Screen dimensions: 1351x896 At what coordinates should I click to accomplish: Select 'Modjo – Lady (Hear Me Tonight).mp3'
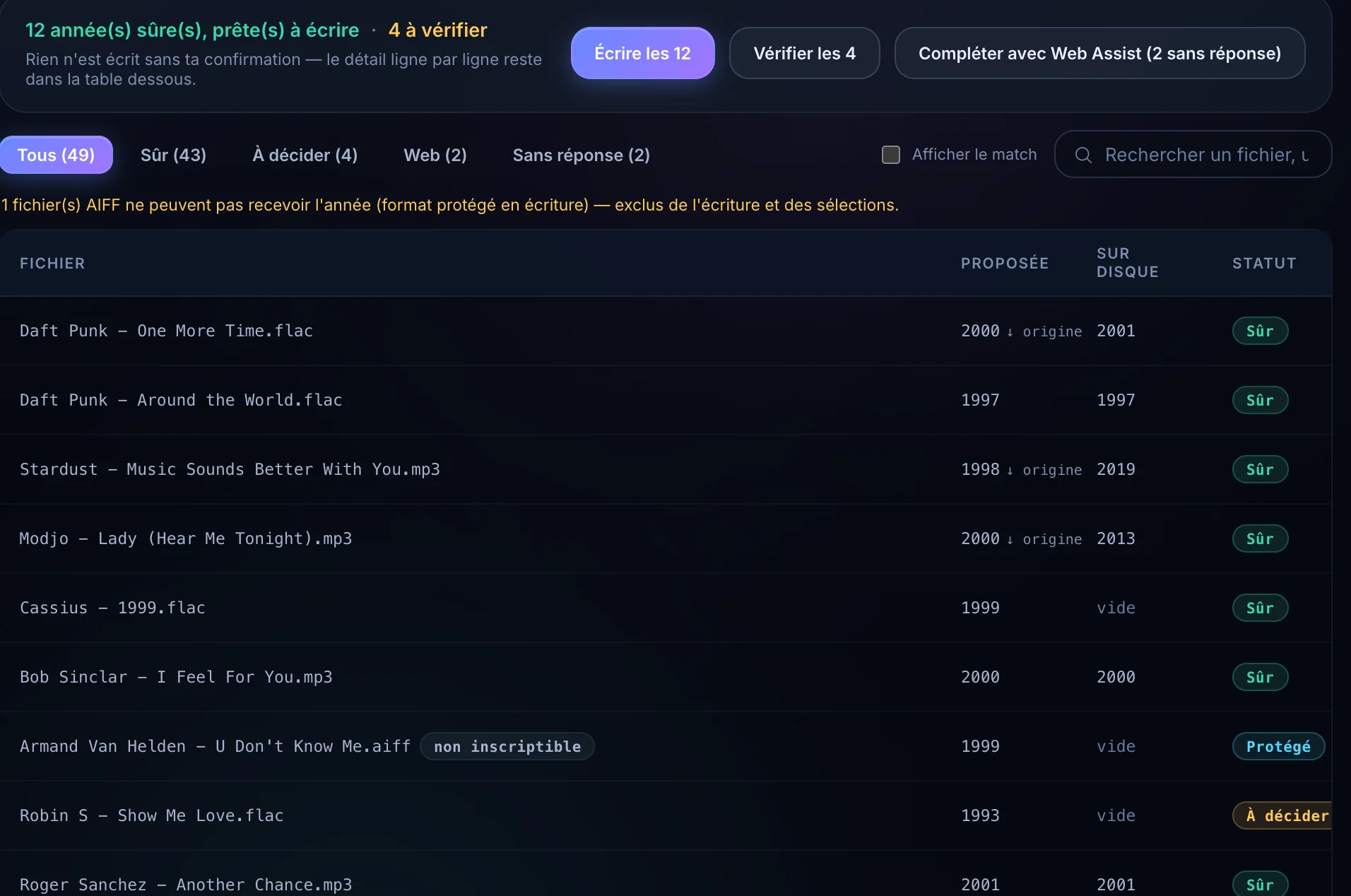pyautogui.click(x=186, y=538)
